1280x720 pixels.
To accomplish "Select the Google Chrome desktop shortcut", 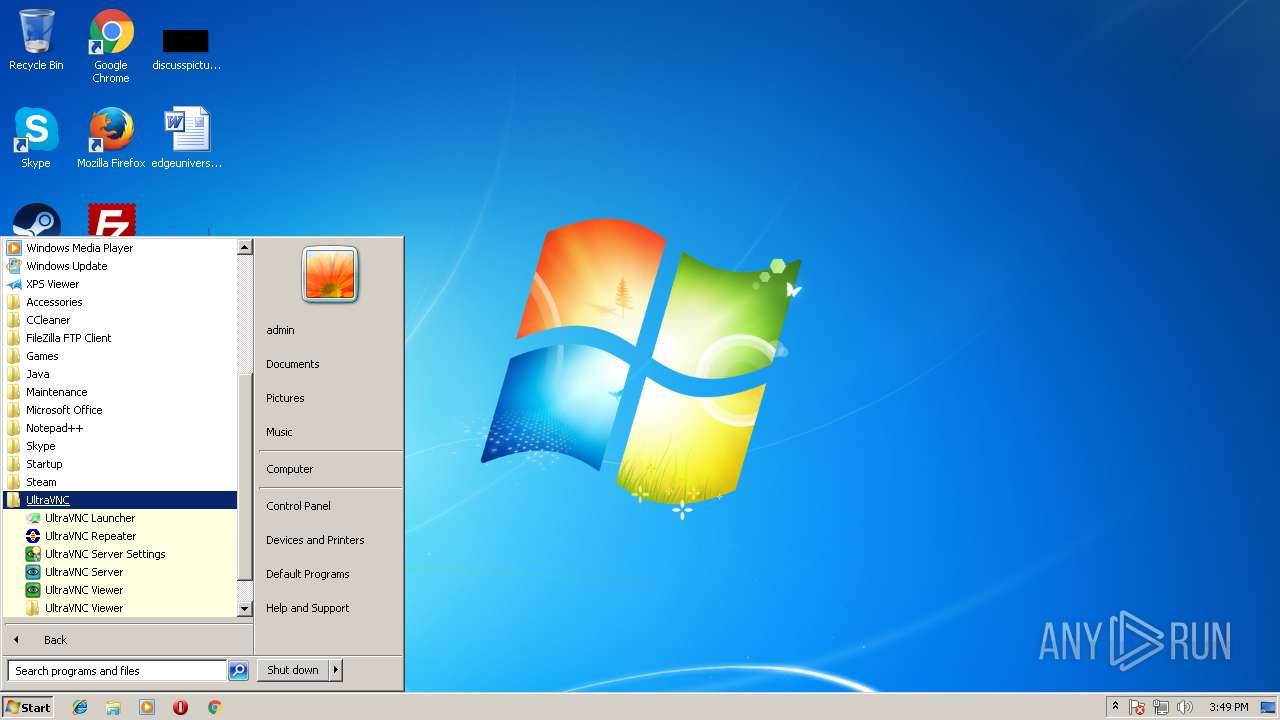I will (111, 46).
